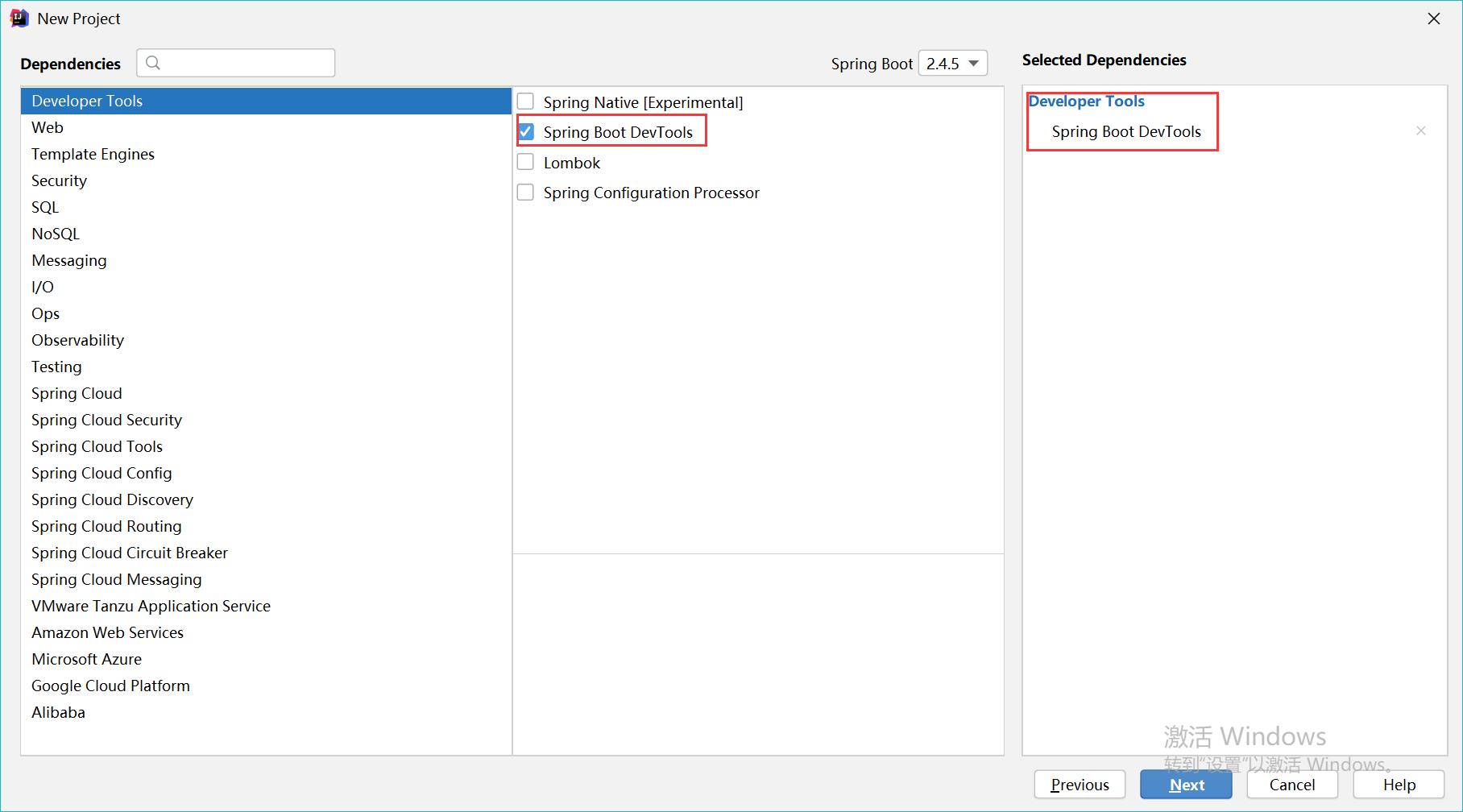Image resolution: width=1463 pixels, height=812 pixels.
Task: Enable Spring Native [Experimental] checkbox
Action: 525,101
